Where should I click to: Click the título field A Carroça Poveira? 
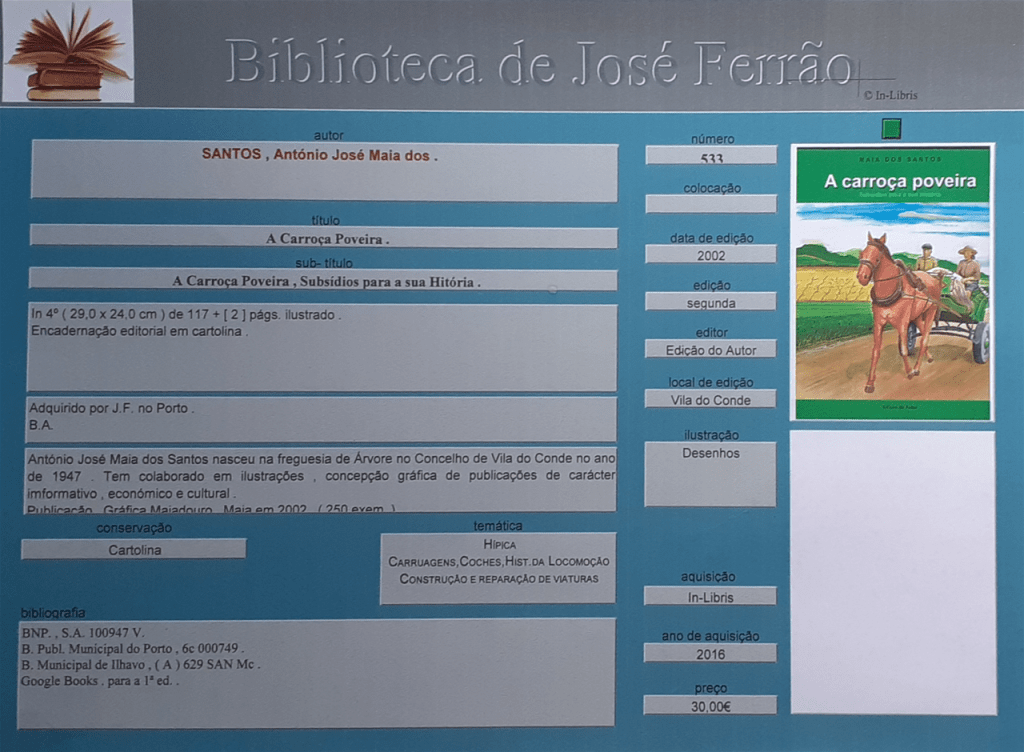[x=324, y=237]
